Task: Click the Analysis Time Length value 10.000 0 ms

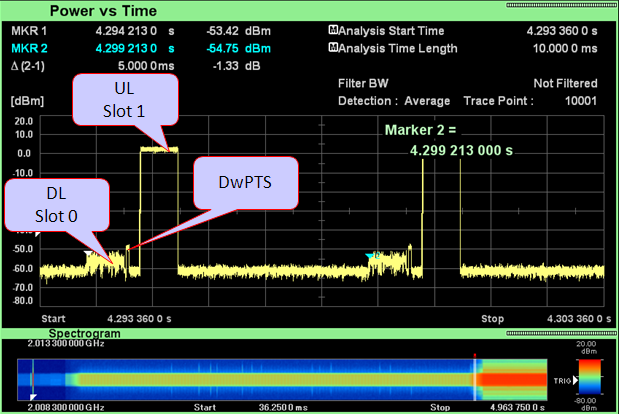Action: (565, 48)
